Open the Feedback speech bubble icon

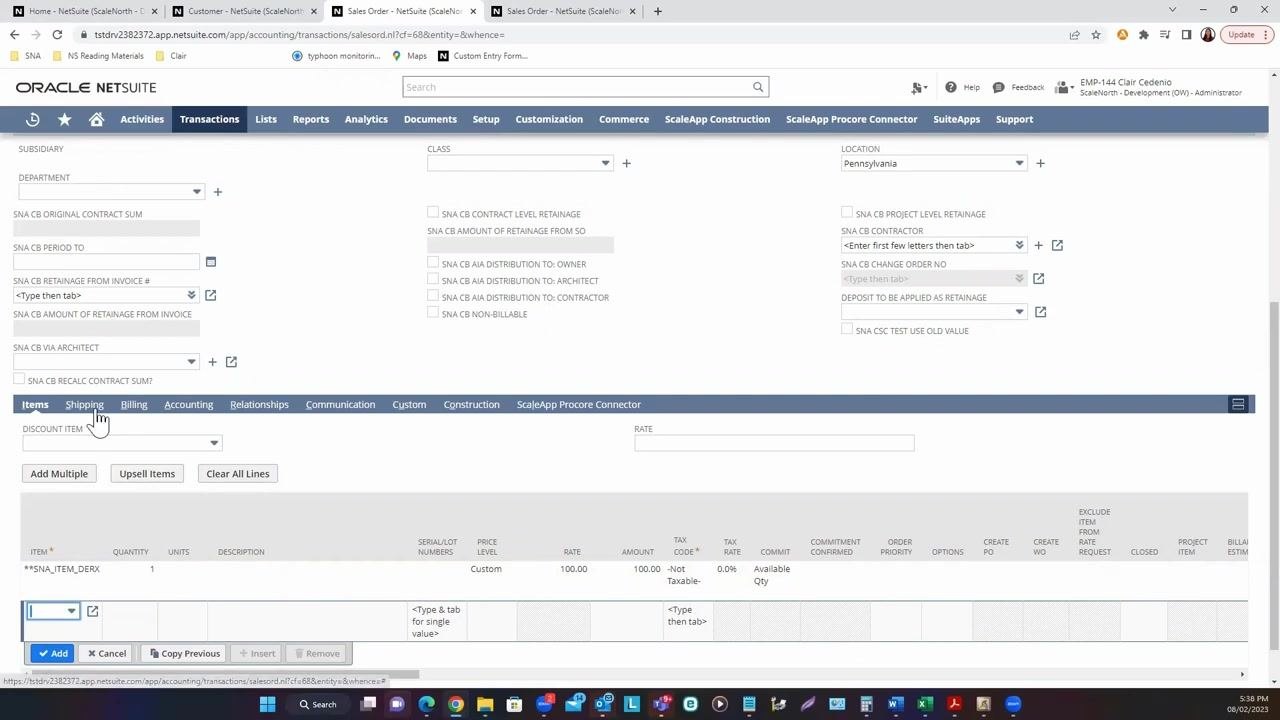pyautogui.click(x=998, y=87)
